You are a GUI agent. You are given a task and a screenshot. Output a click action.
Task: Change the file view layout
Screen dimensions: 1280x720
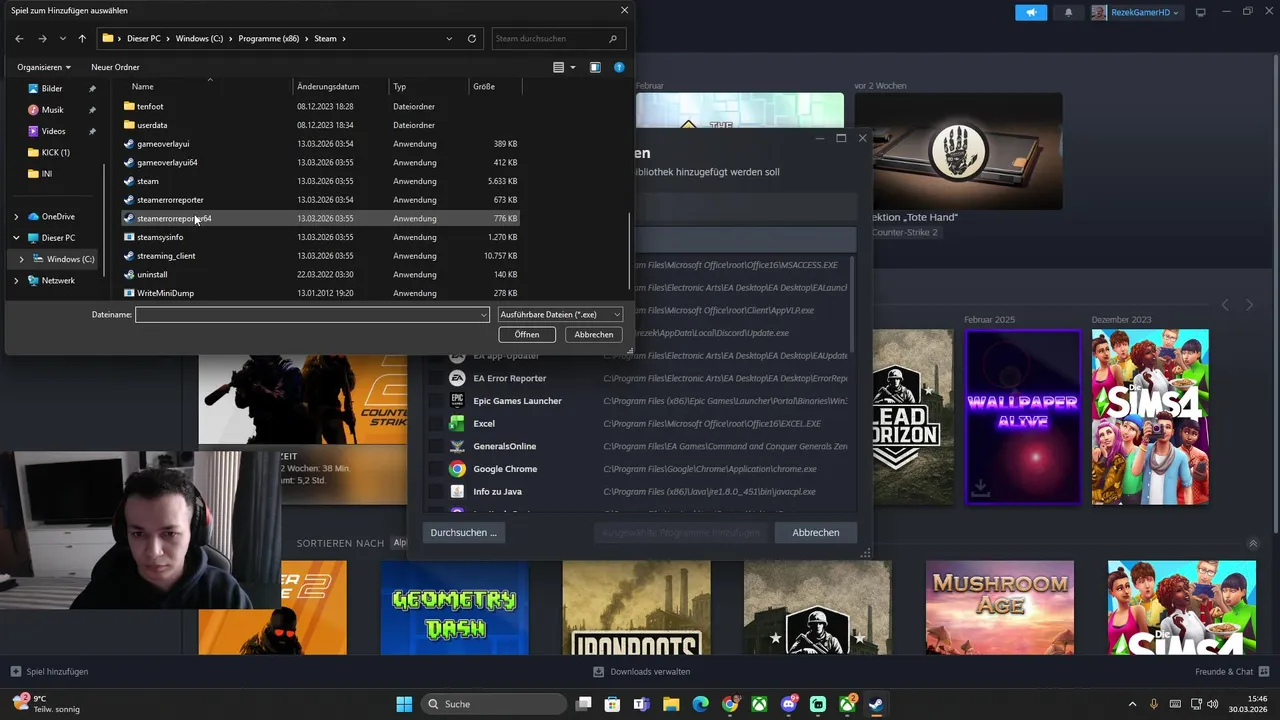[x=559, y=67]
